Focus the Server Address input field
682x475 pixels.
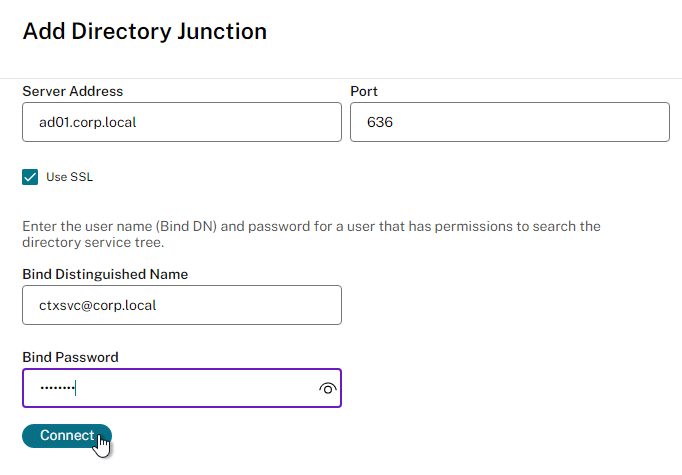[x=182, y=122]
